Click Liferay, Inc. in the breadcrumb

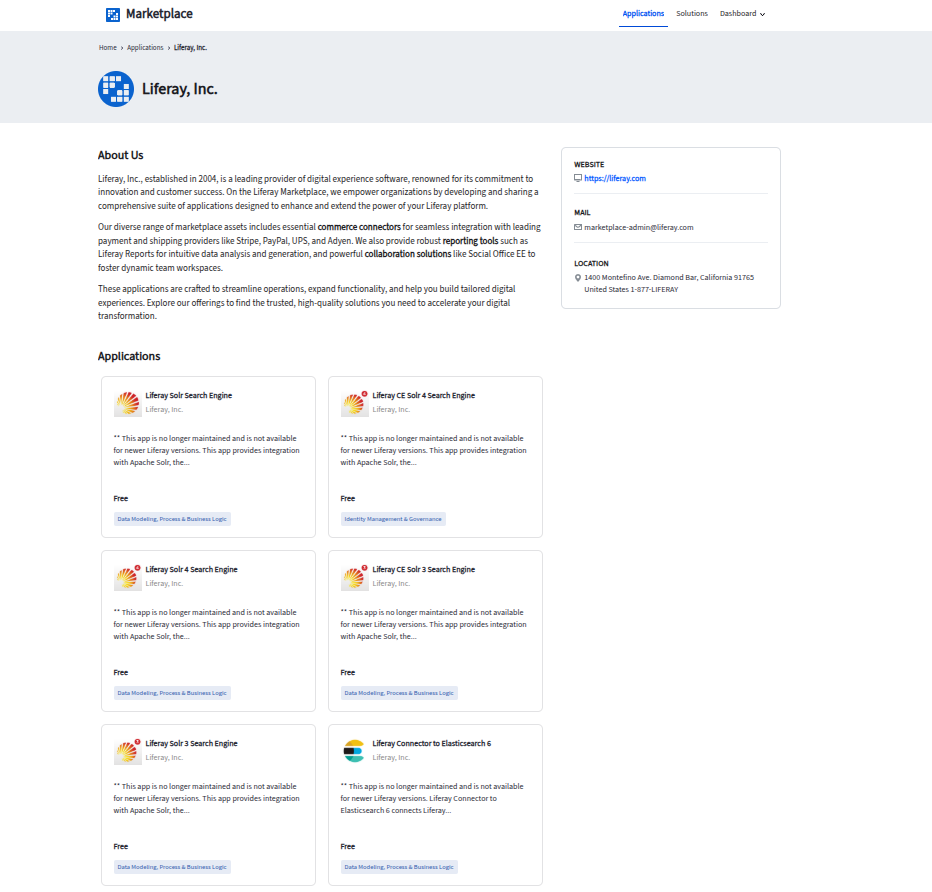coord(190,48)
